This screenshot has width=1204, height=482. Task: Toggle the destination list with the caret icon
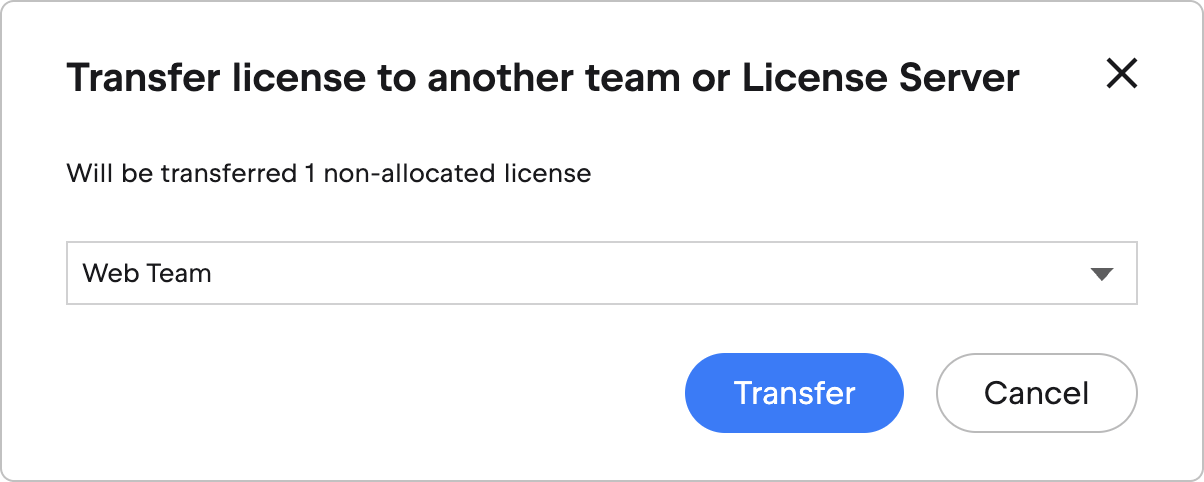1101,274
